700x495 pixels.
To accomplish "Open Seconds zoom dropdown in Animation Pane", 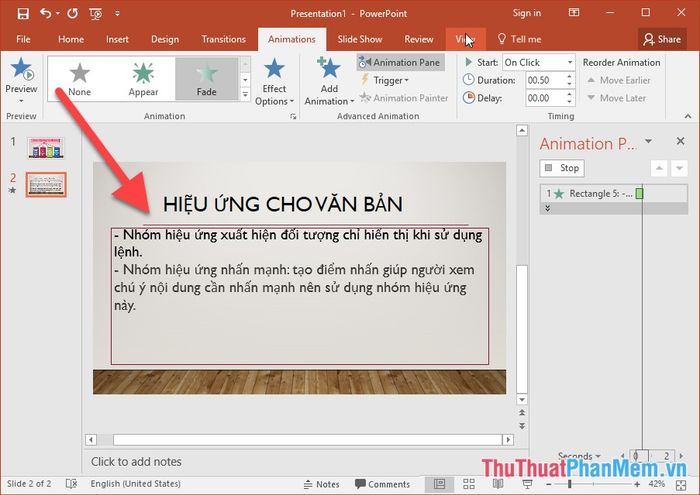I will (x=579, y=456).
